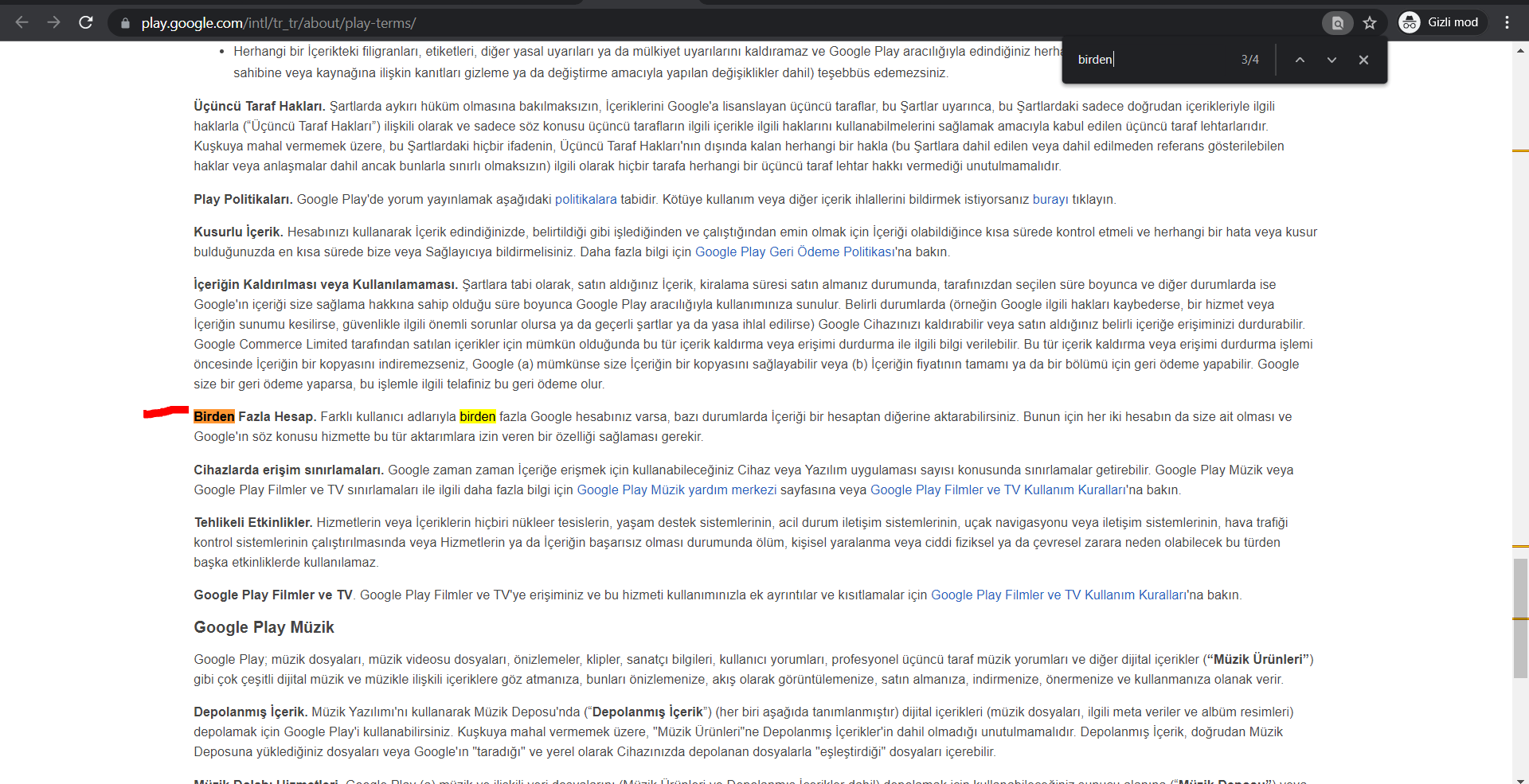This screenshot has height=784, width=1529.
Task: Click the yellow highlighted 'birden' word
Action: [x=478, y=416]
